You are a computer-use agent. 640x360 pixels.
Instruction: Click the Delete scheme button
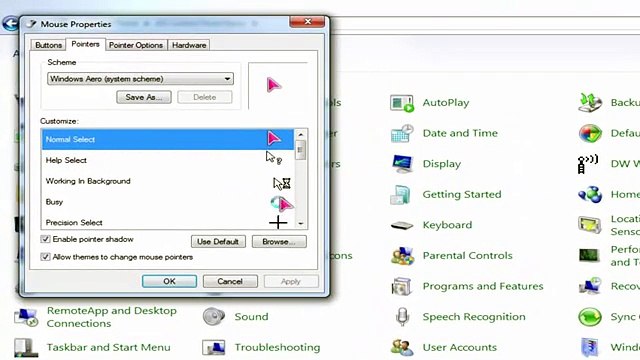pyautogui.click(x=205, y=97)
